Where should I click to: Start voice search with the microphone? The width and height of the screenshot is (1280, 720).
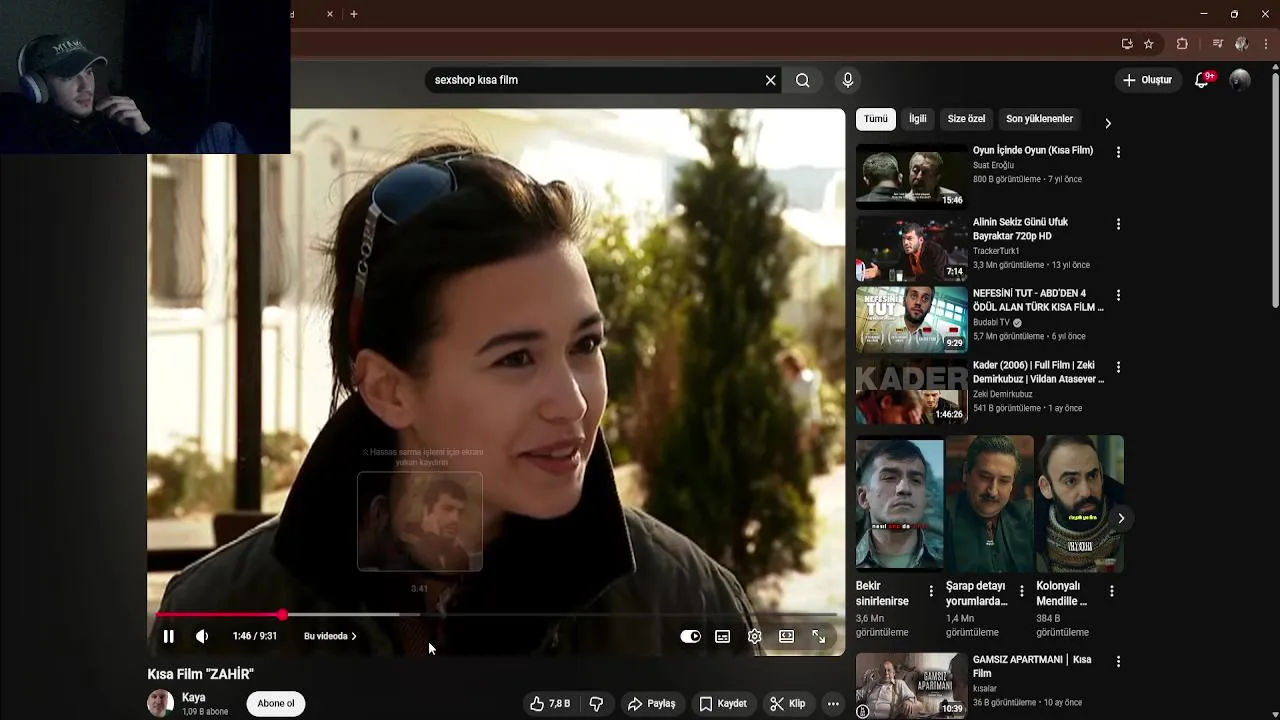tap(848, 80)
